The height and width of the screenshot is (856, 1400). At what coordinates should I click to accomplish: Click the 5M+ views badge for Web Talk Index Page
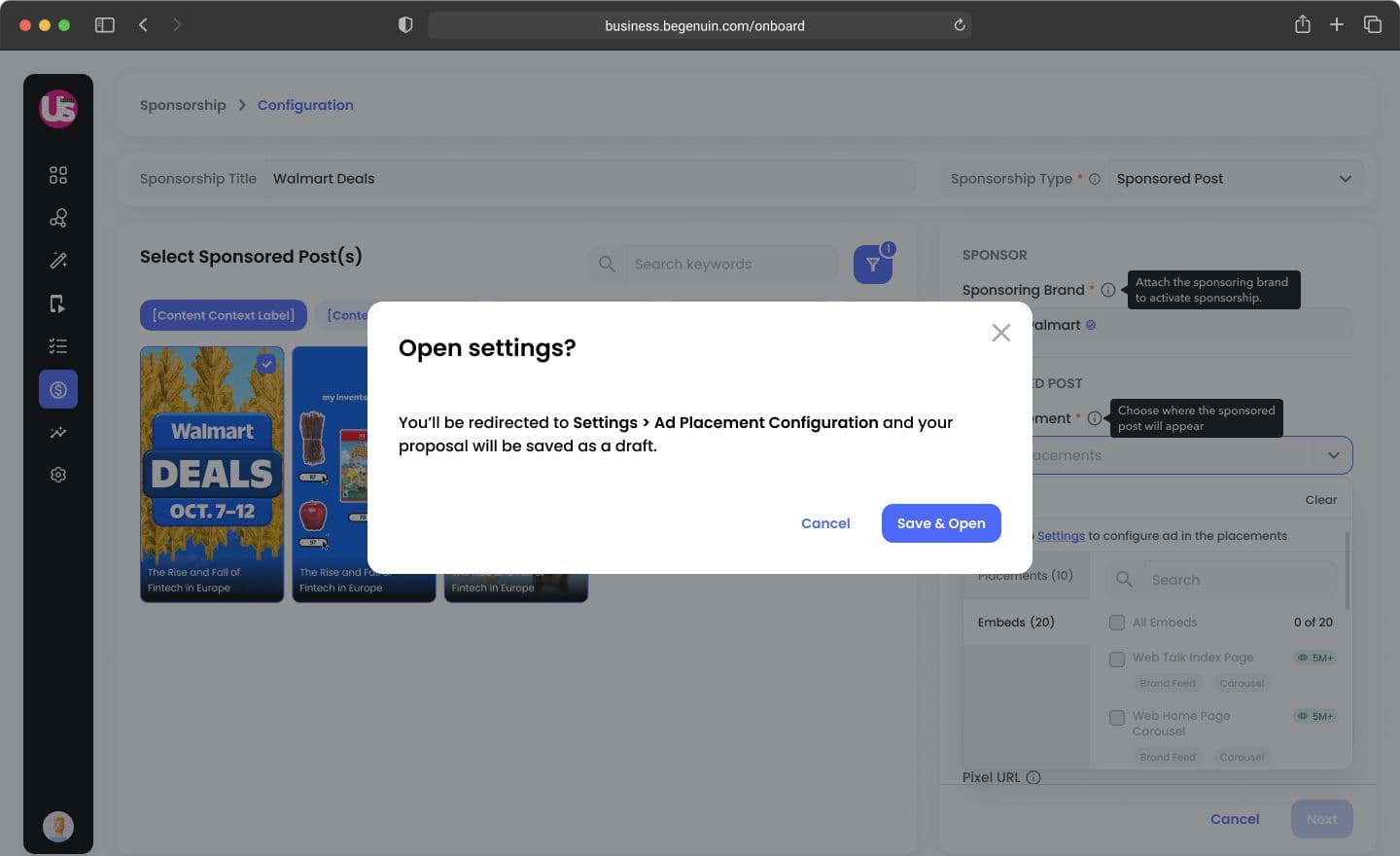(1315, 658)
